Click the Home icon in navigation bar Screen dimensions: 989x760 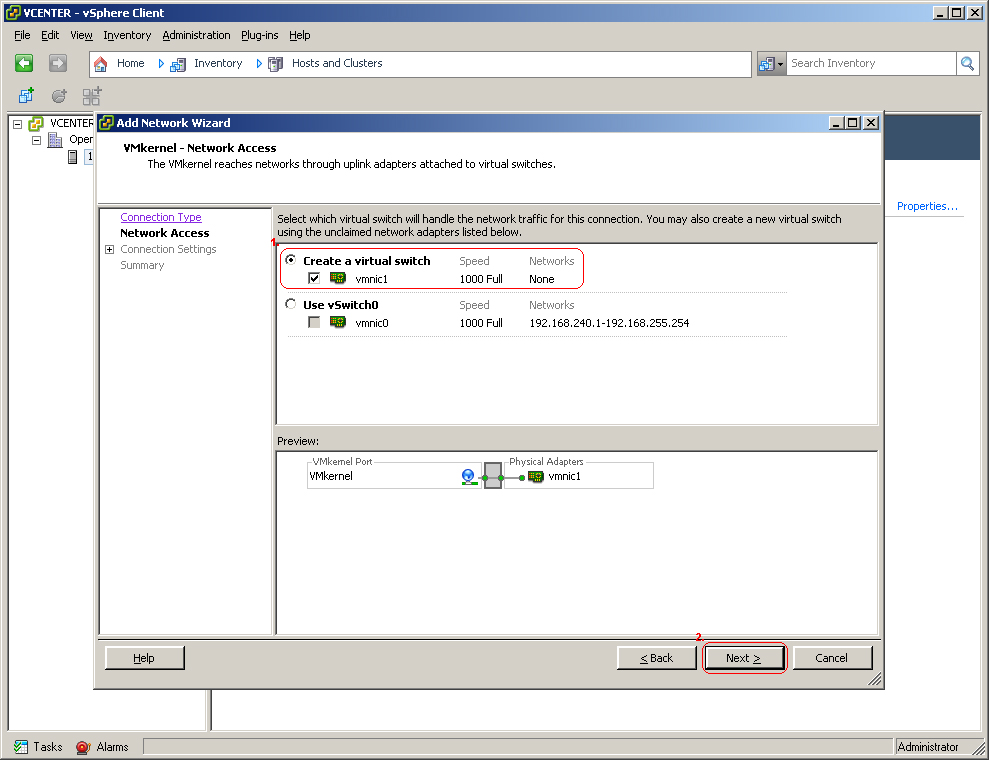[x=101, y=64]
